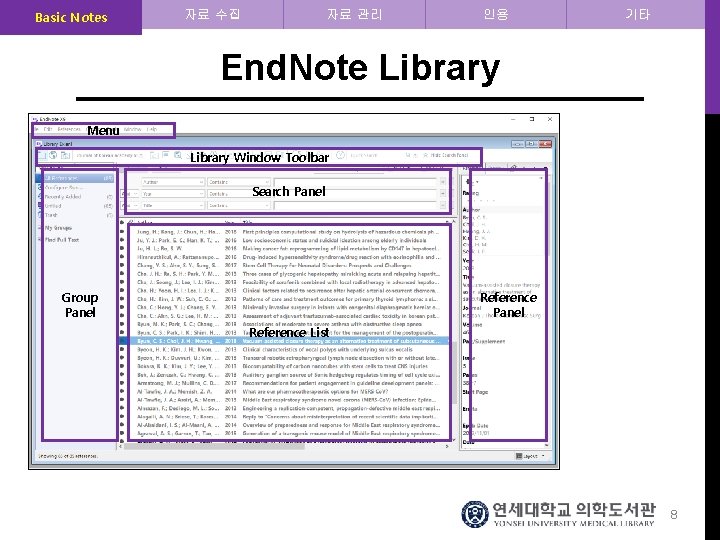Click the local library mode icon
Screen dimensions: 720x540
[42, 156]
